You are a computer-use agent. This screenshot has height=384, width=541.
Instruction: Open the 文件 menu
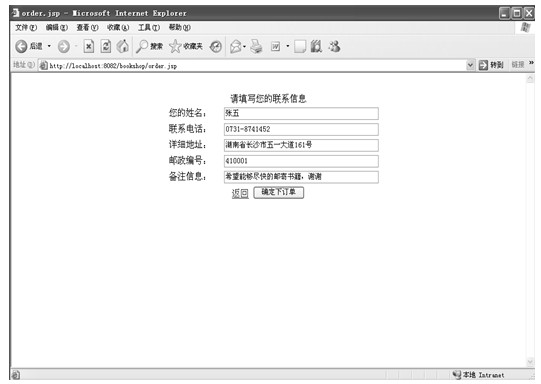pos(26,28)
